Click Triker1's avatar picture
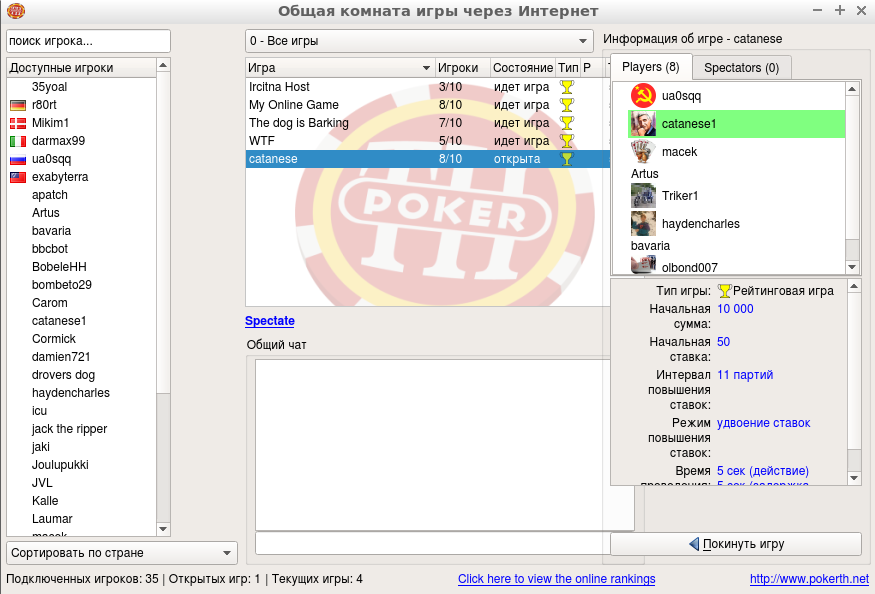875x594 pixels. [643, 195]
